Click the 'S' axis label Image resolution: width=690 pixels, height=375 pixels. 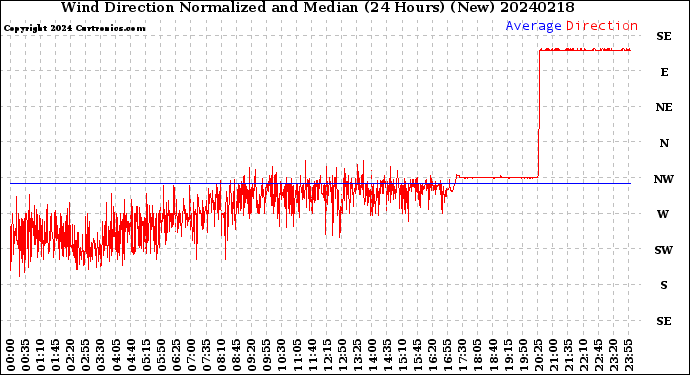coord(664,285)
